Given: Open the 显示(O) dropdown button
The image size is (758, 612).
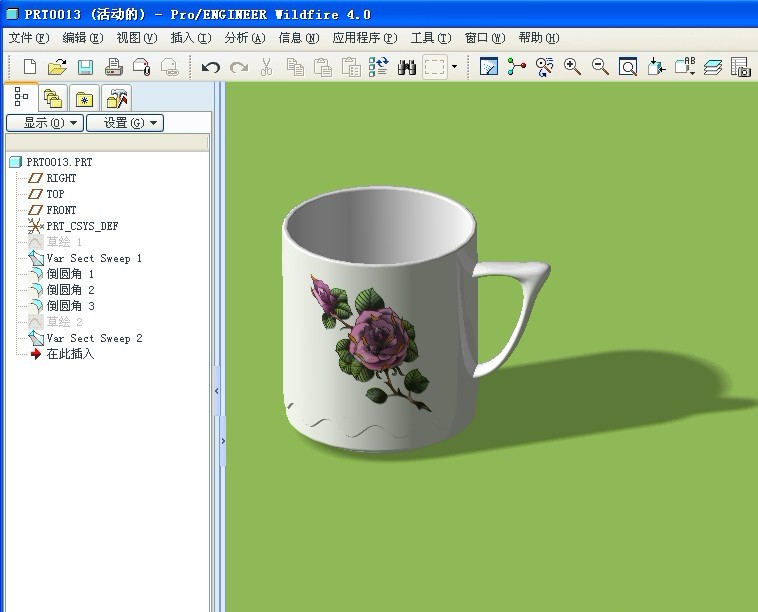Looking at the screenshot, I should pyautogui.click(x=45, y=123).
